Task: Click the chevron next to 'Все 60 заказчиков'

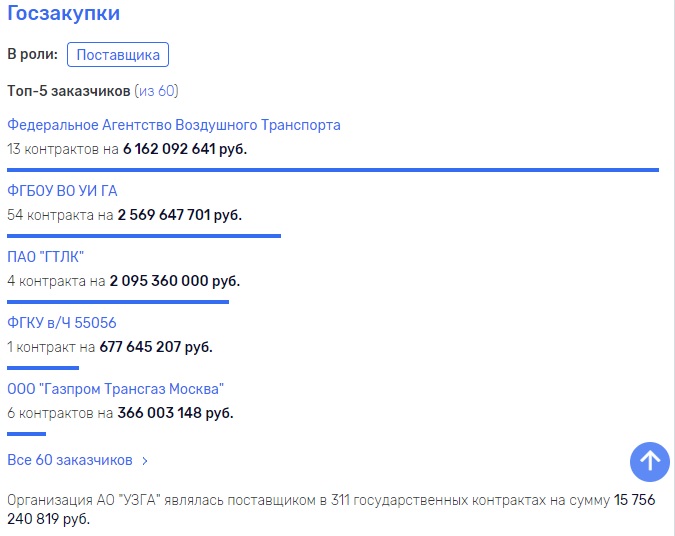Action: [145, 461]
